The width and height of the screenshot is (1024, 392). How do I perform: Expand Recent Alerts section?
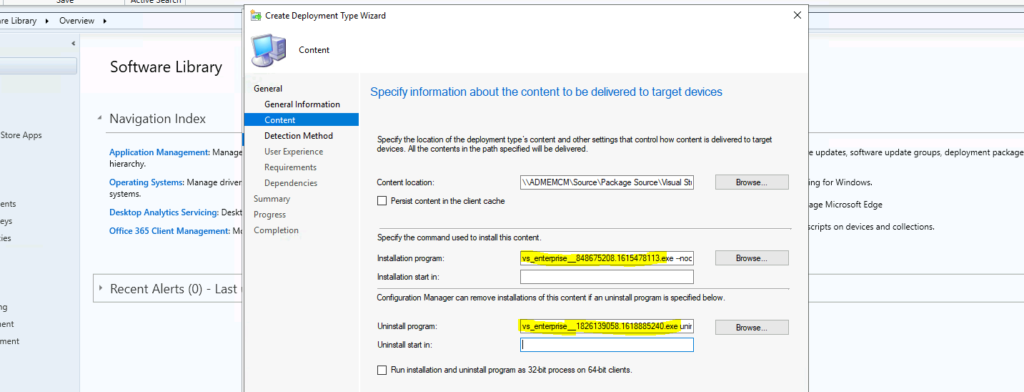pos(101,288)
